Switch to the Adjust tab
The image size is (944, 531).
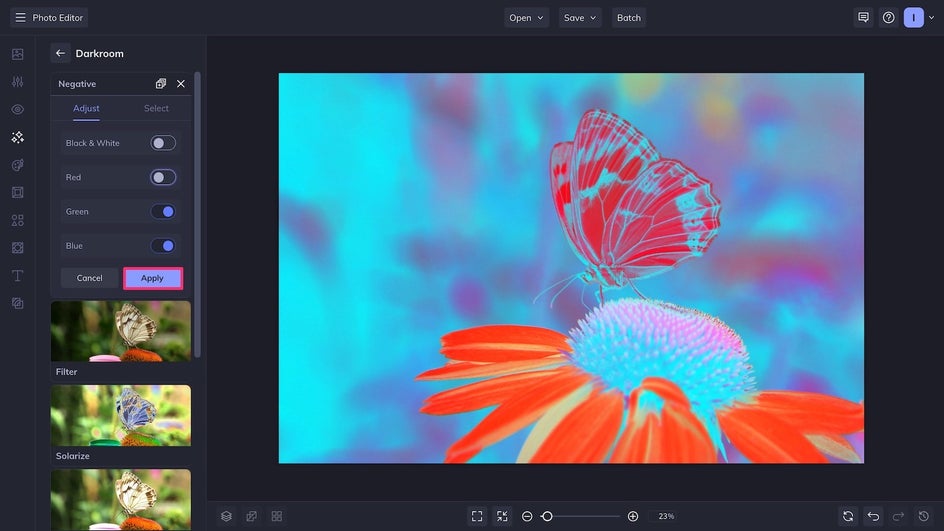86,108
